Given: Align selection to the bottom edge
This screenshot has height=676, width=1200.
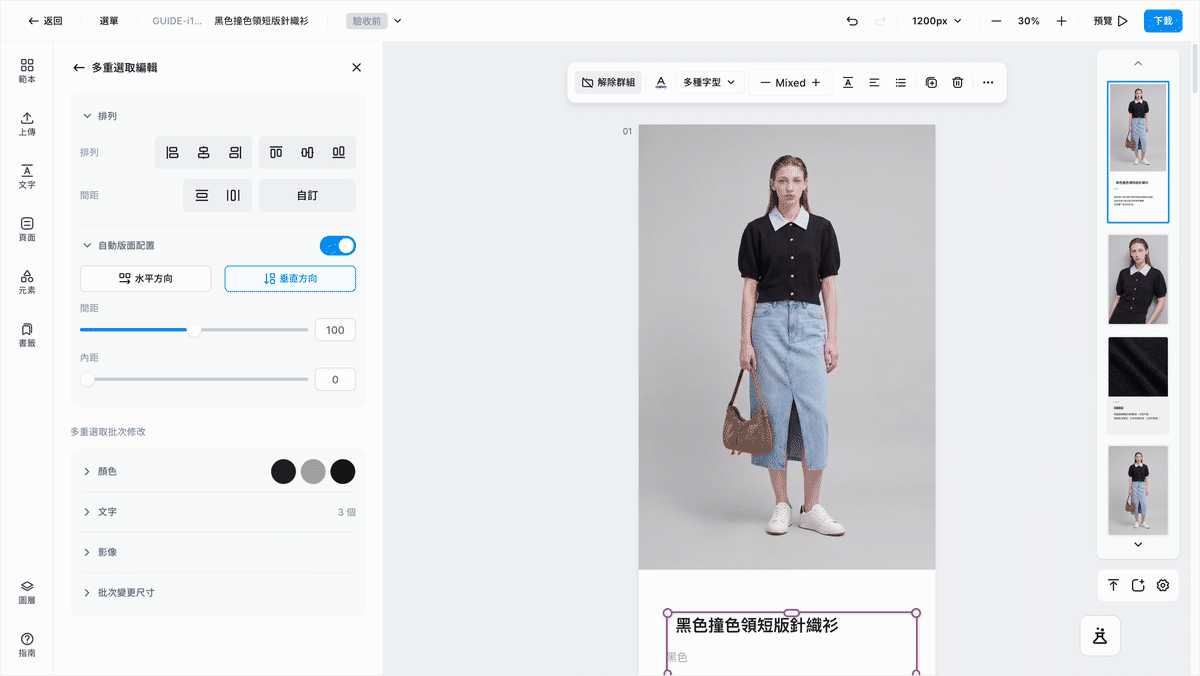Looking at the screenshot, I should pos(339,152).
